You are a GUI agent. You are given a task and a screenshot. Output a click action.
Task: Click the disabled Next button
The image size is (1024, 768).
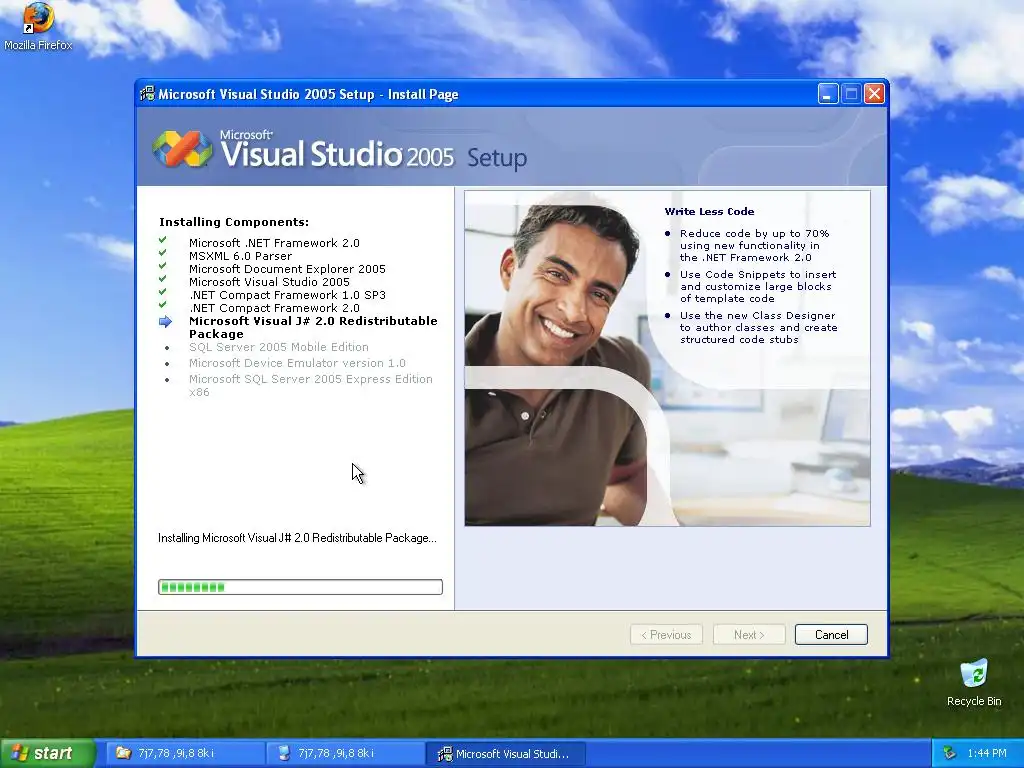749,635
